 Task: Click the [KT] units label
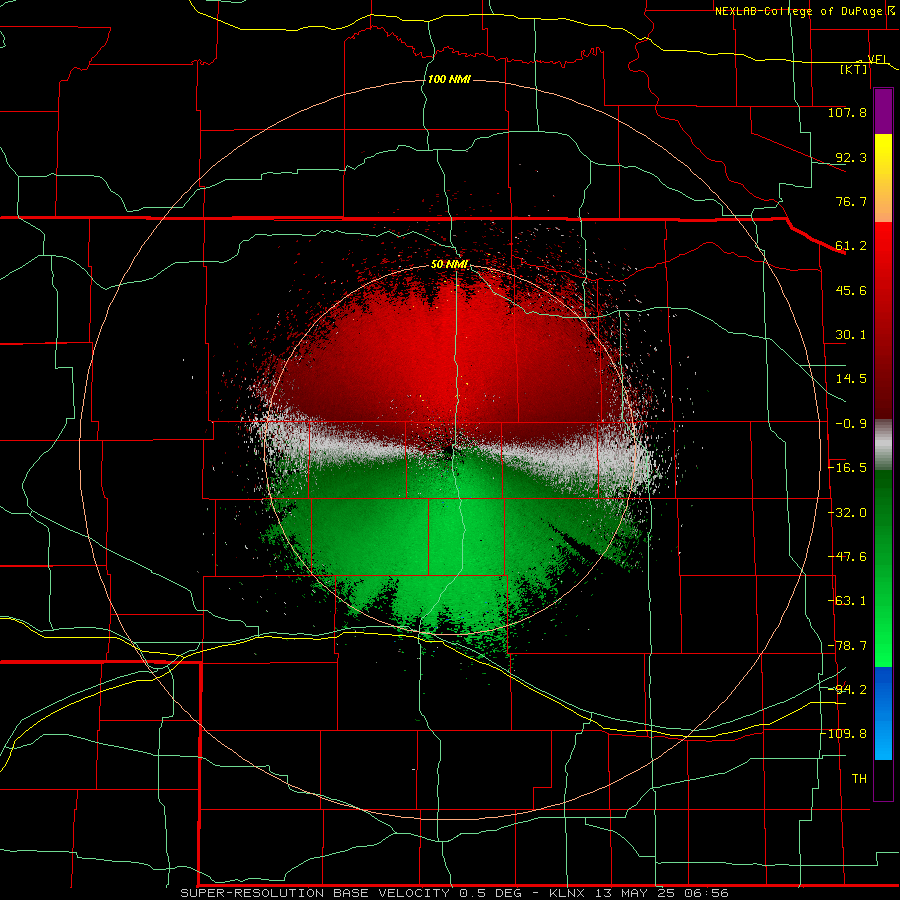click(854, 69)
